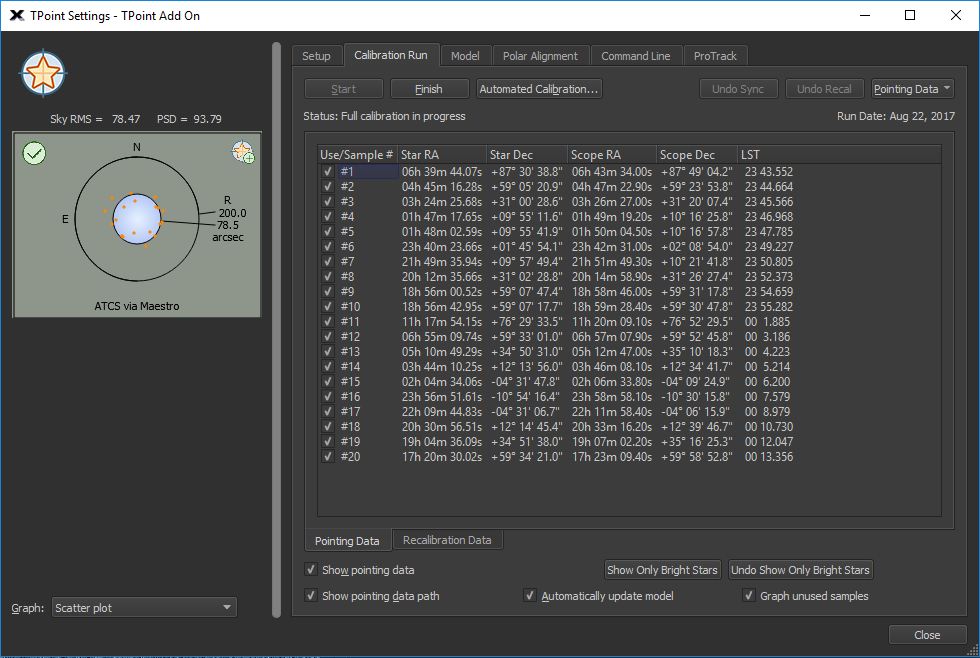Click the PSD value 93.79
This screenshot has width=980, height=658.
[207, 119]
